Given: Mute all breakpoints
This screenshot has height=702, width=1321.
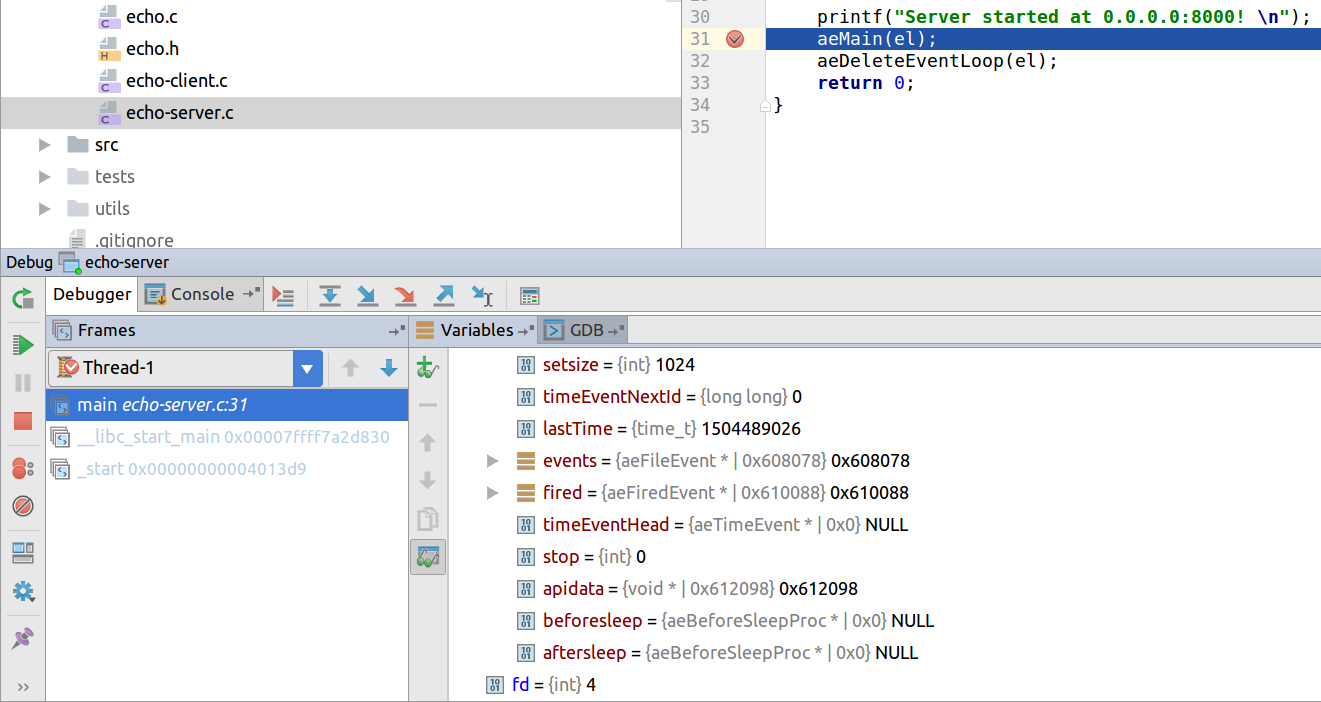Looking at the screenshot, I should pyautogui.click(x=23, y=506).
